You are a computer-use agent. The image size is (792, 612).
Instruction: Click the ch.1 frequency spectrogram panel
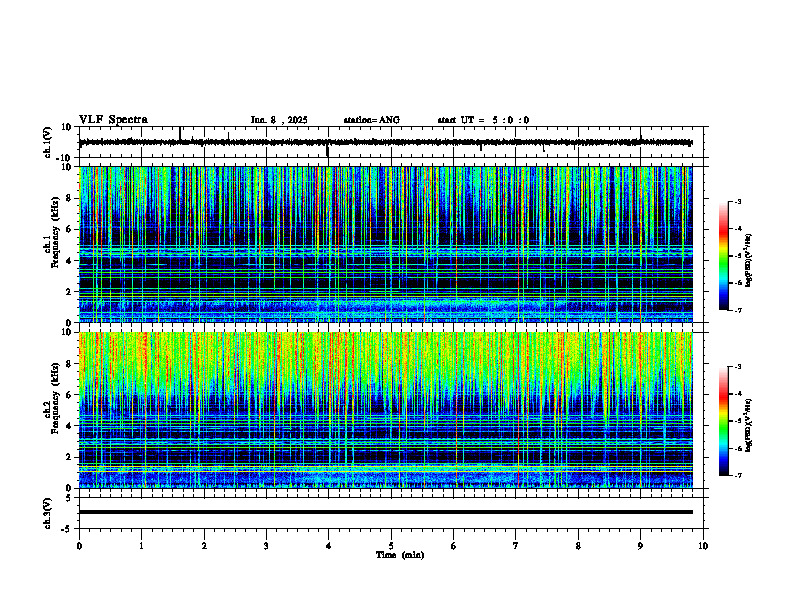[x=385, y=244]
